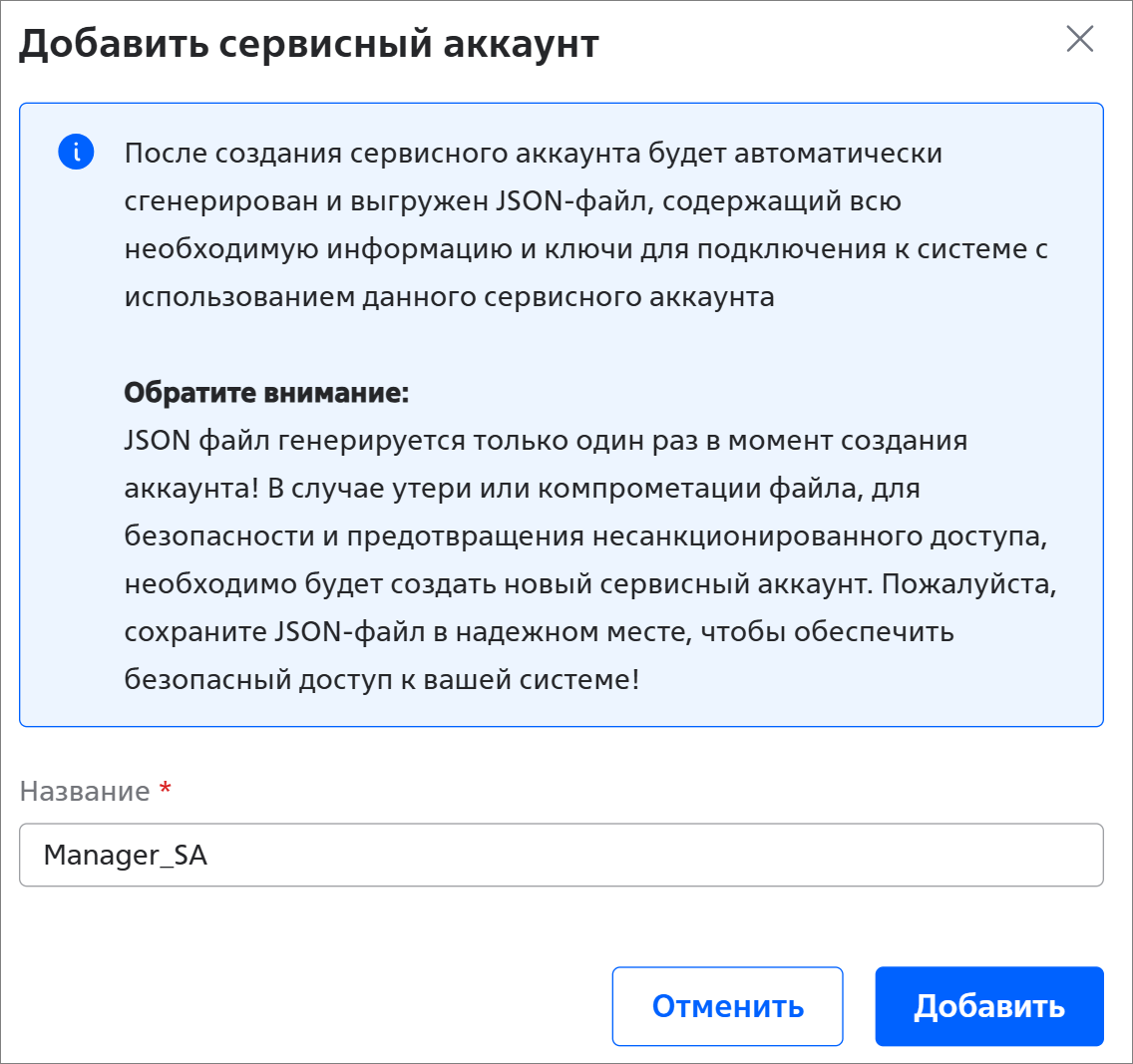Click the line starting with сгенерирован и выгружен
Image resolution: width=1133 pixels, height=1064 pixels.
(x=513, y=200)
